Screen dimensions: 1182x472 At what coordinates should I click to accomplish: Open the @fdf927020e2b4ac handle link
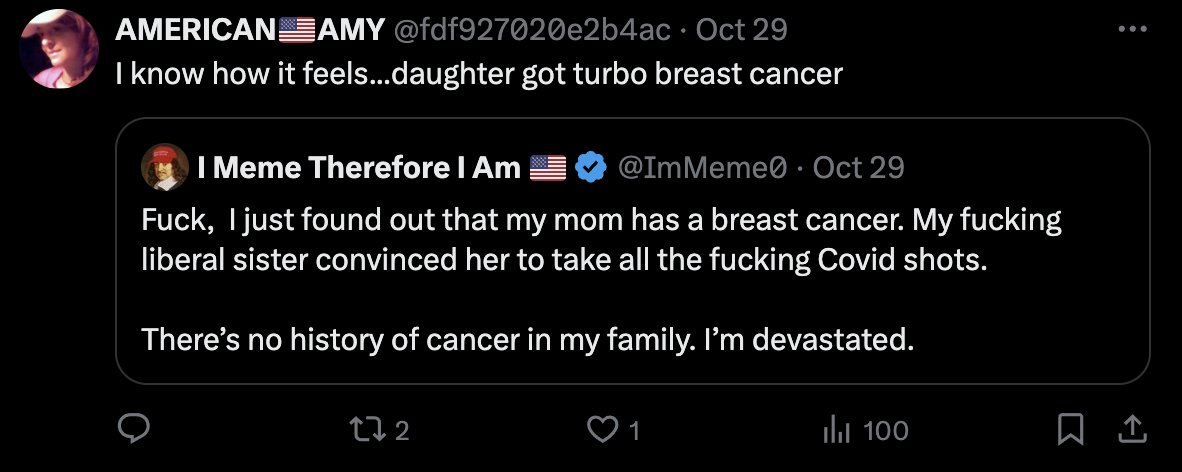[x=534, y=30]
